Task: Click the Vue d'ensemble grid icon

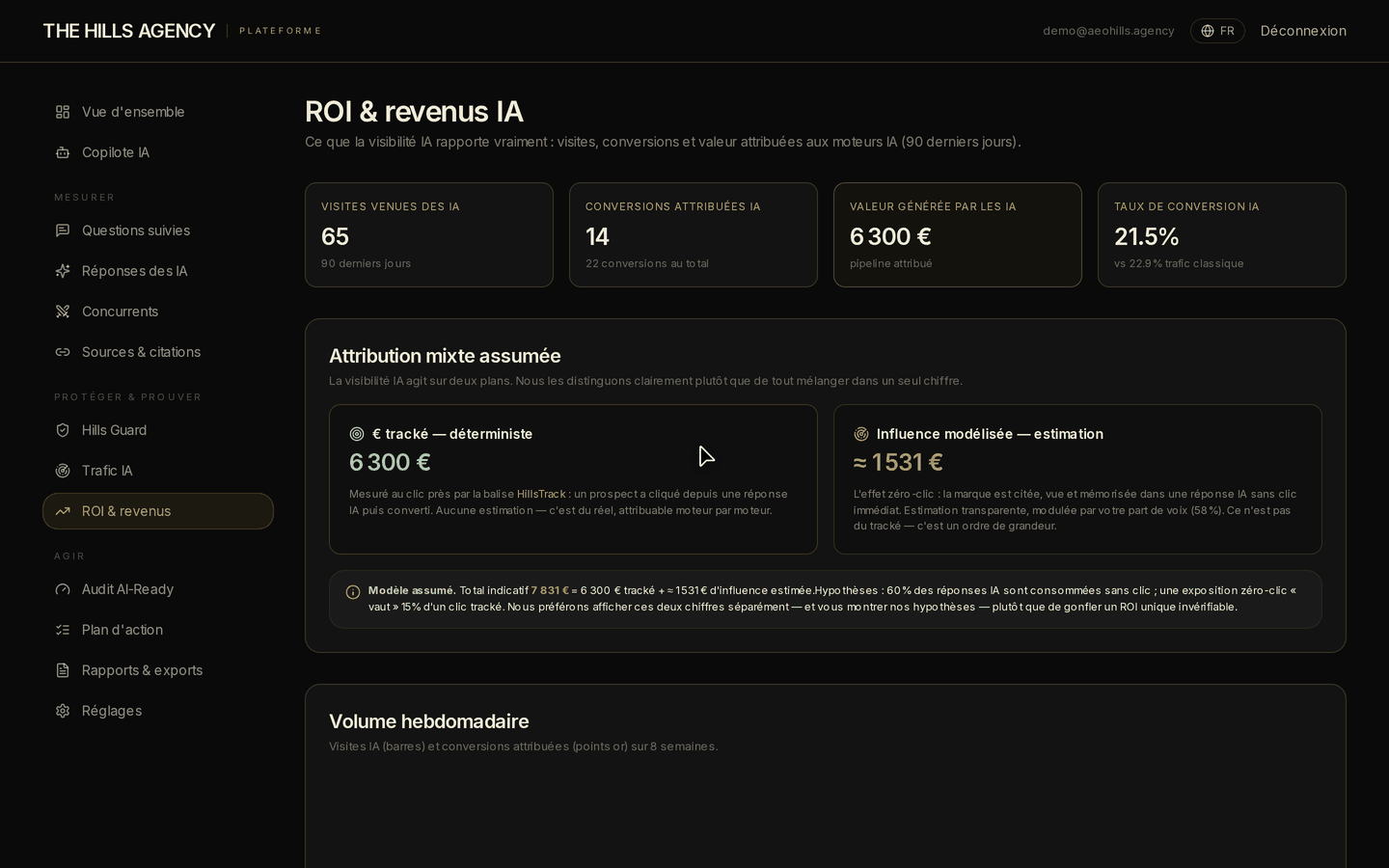Action: tap(63, 112)
